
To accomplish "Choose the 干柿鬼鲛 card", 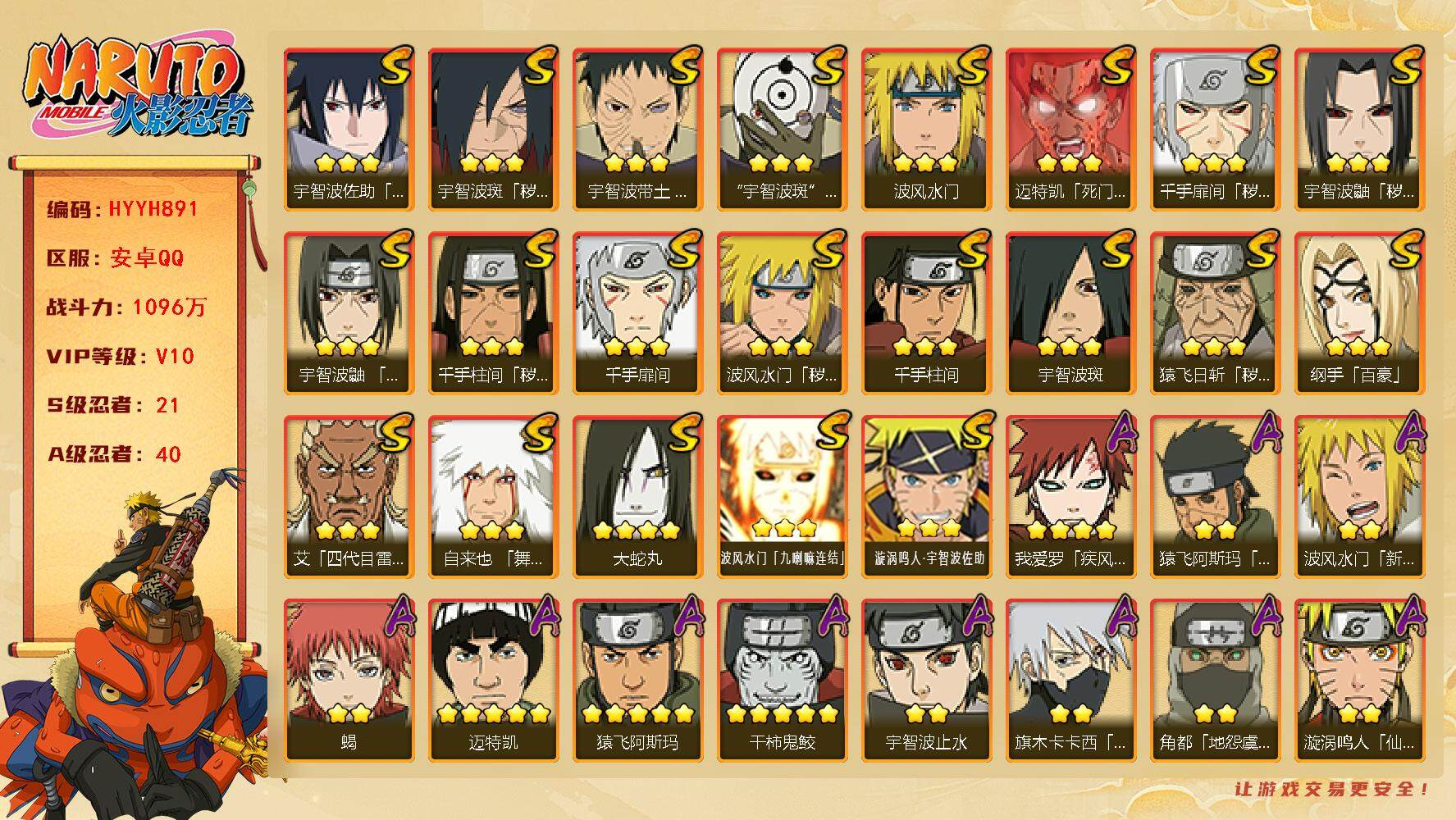I will (x=782, y=681).
